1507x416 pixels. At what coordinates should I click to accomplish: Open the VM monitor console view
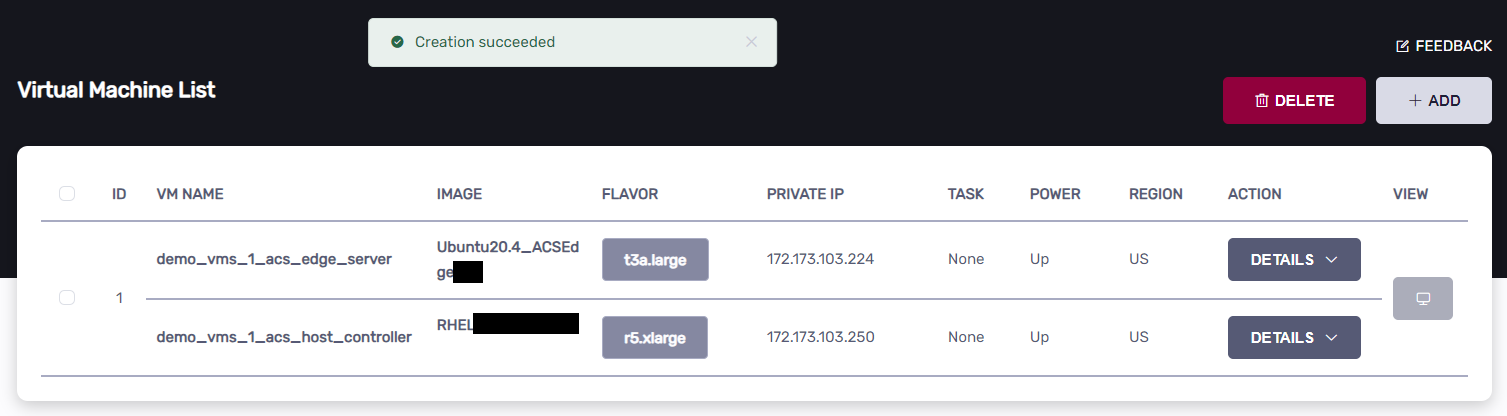coord(1422,298)
